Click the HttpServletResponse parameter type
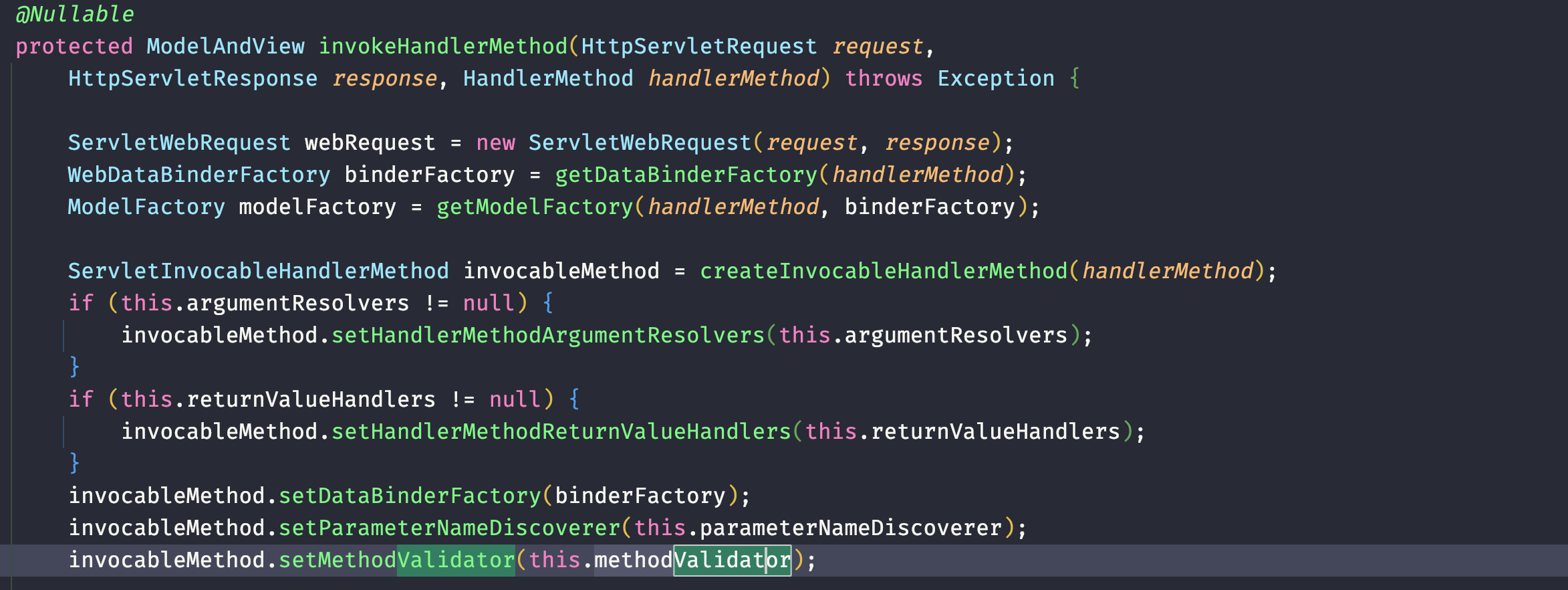The image size is (1568, 590). pyautogui.click(x=192, y=78)
